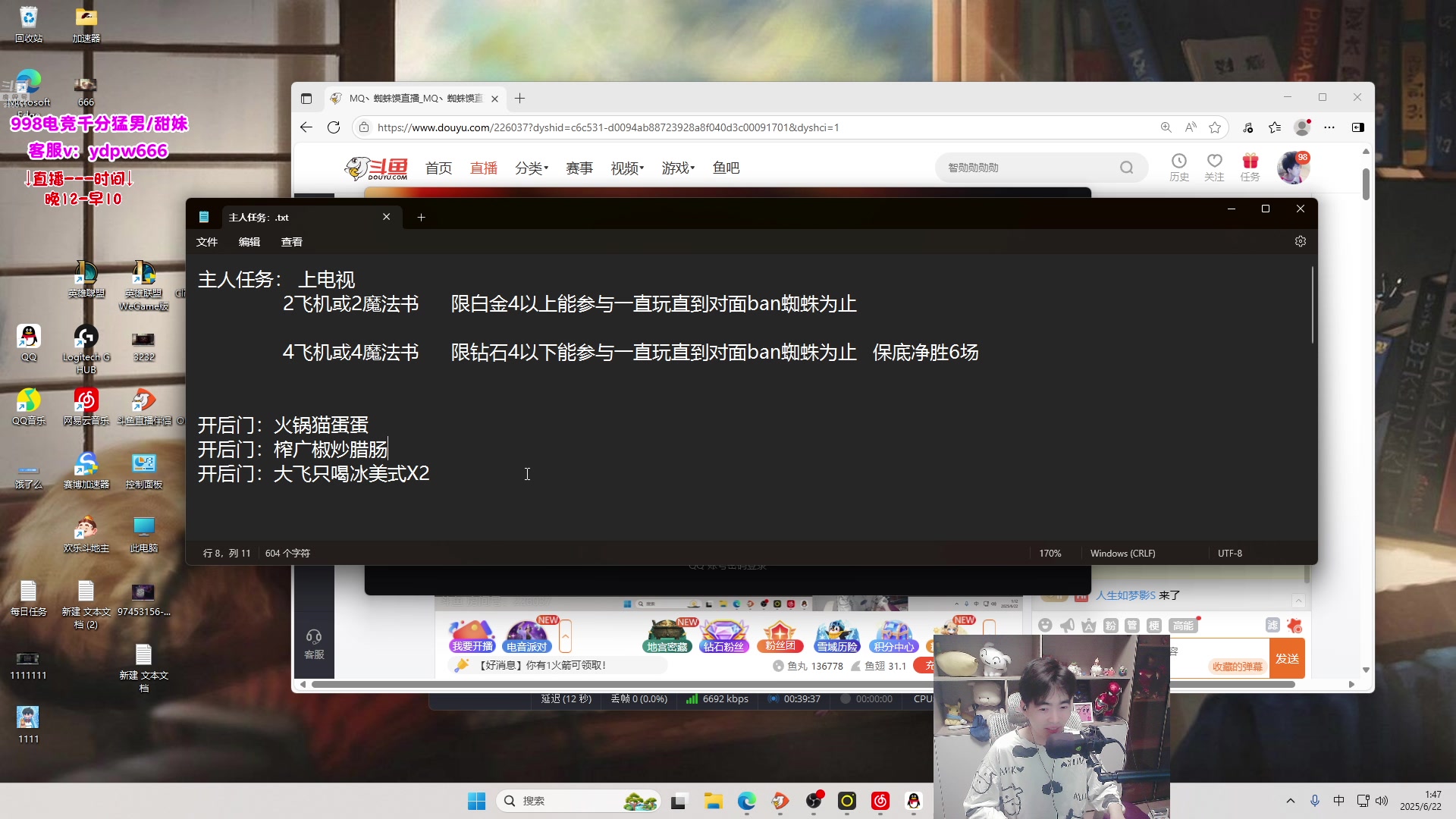The image size is (1456, 819).
Task: Click text line 开后门：大飞只喝冰美式X2
Action: pos(313,474)
